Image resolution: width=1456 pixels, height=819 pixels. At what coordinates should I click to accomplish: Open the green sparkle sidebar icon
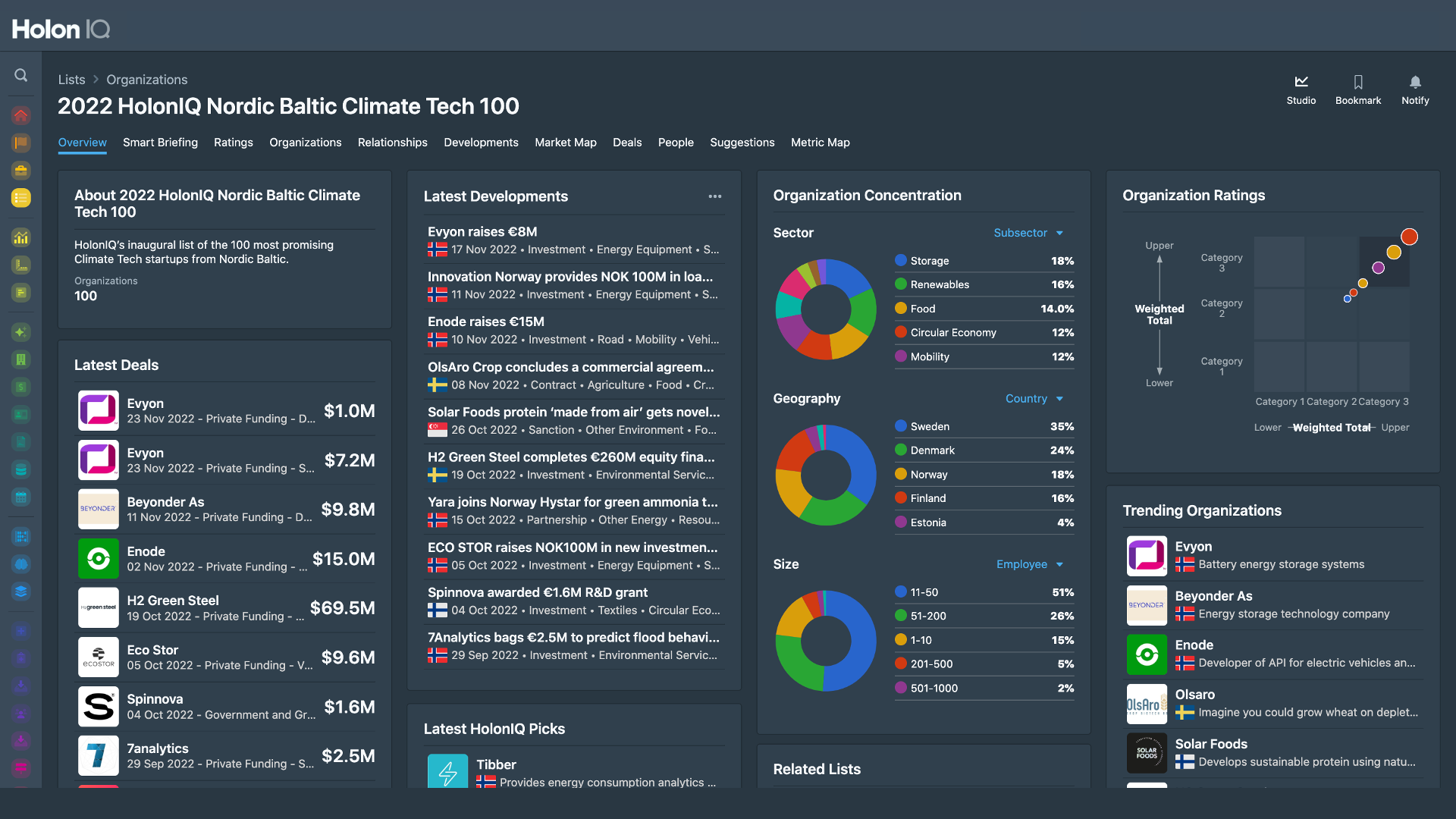coord(21,332)
